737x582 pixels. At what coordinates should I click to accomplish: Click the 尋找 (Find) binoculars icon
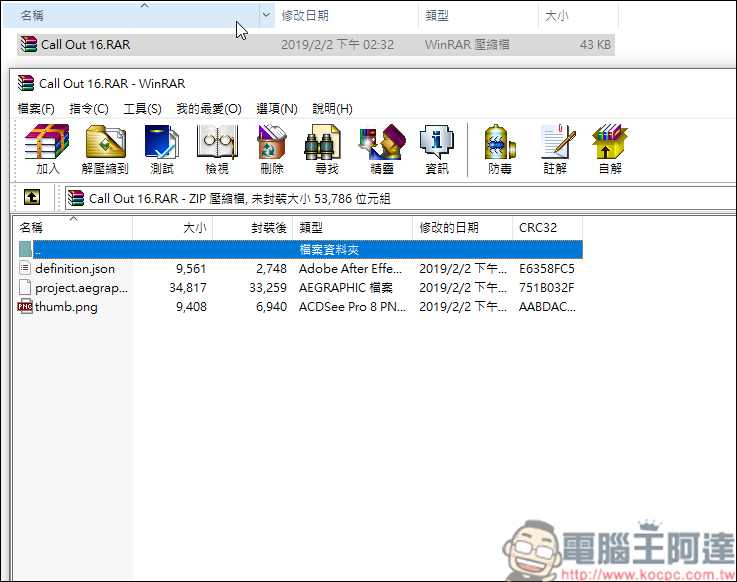coord(322,142)
